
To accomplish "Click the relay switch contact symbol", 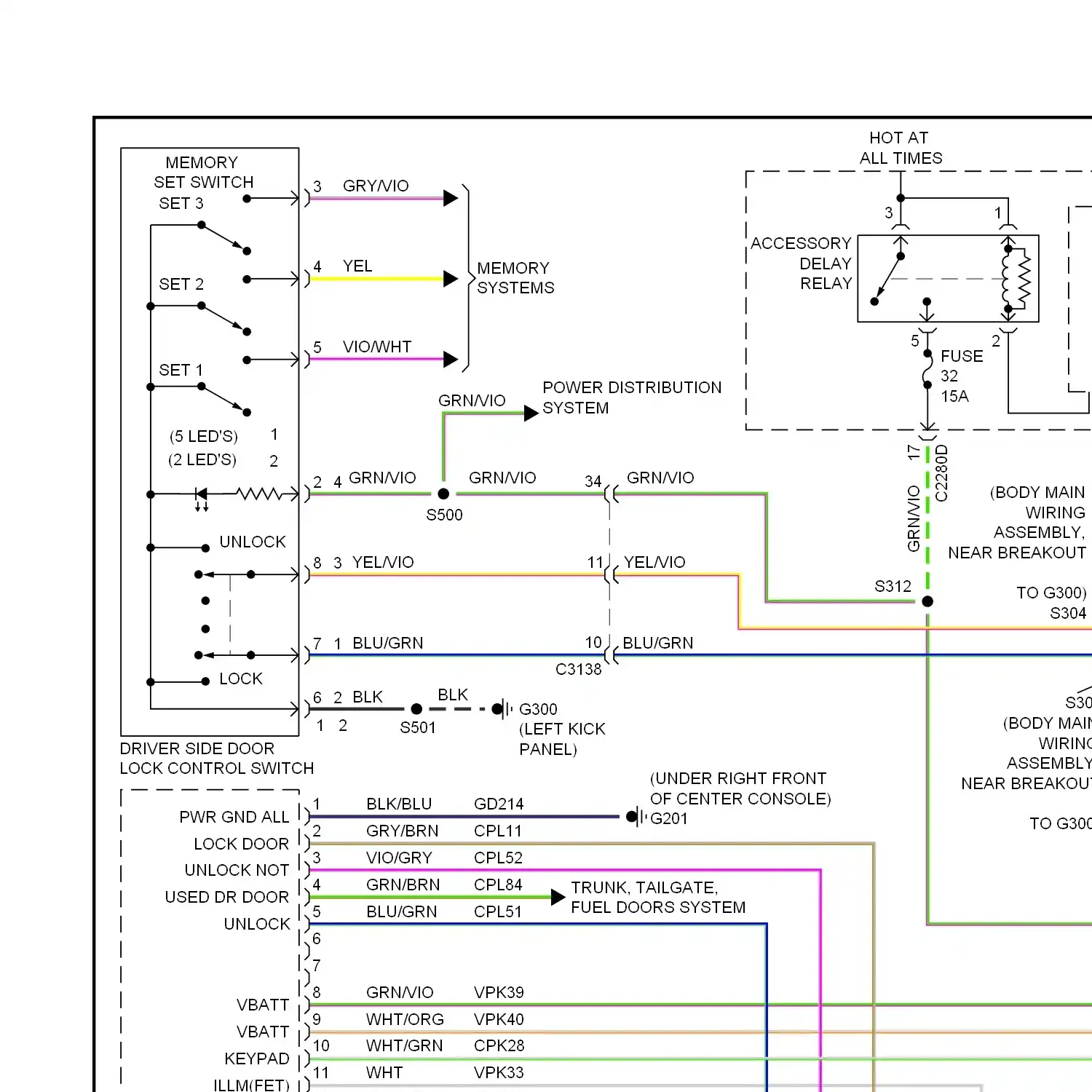I will click(888, 279).
